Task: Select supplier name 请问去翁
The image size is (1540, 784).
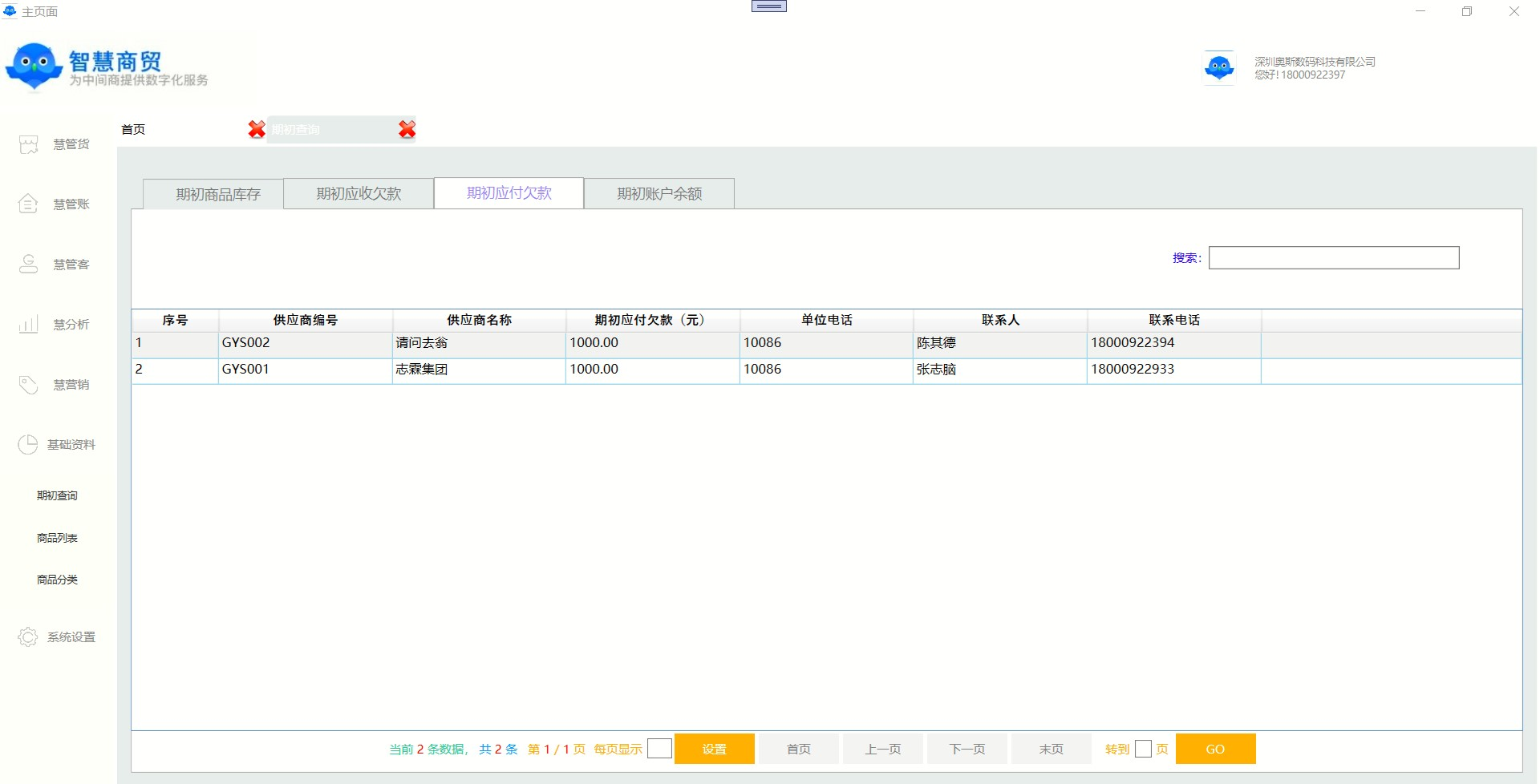Action: coord(479,345)
